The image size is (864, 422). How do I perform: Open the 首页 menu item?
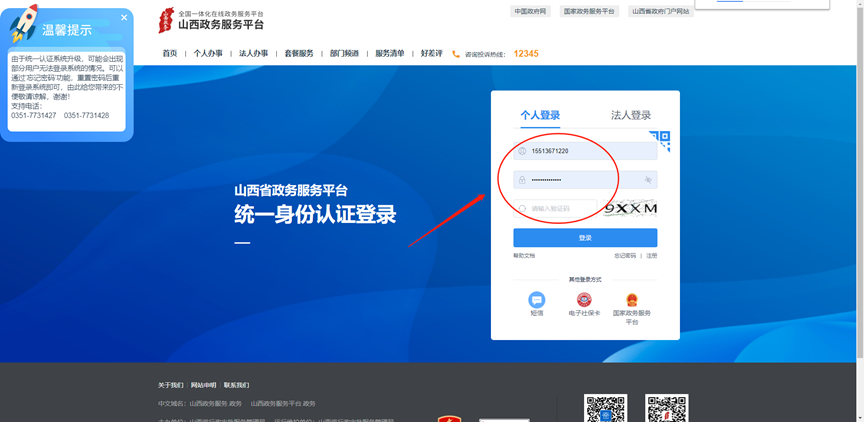coord(170,53)
